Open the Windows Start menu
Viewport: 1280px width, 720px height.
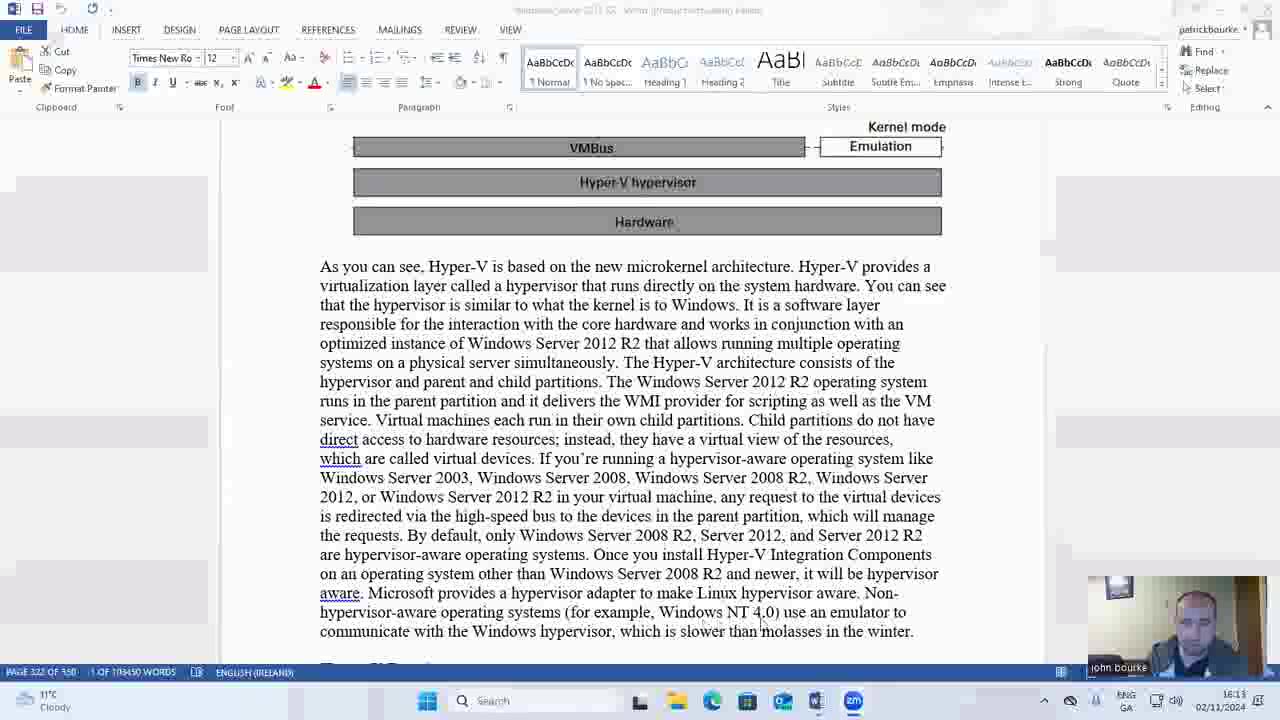coord(427,701)
